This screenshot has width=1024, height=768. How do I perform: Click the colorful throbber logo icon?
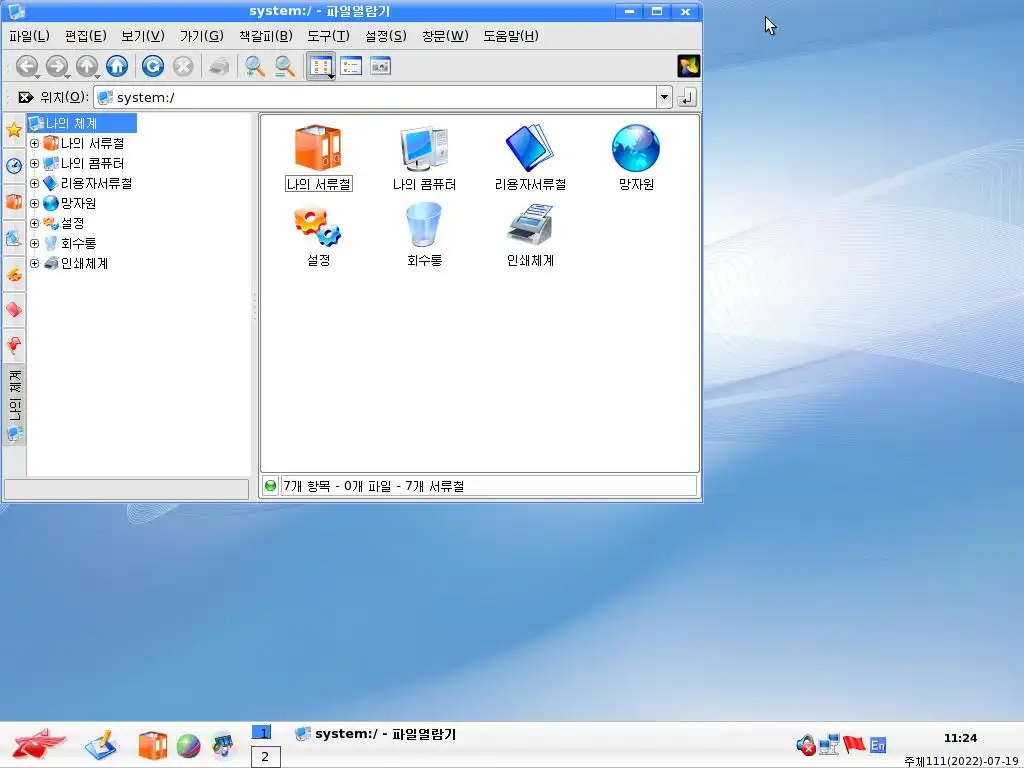[x=688, y=66]
